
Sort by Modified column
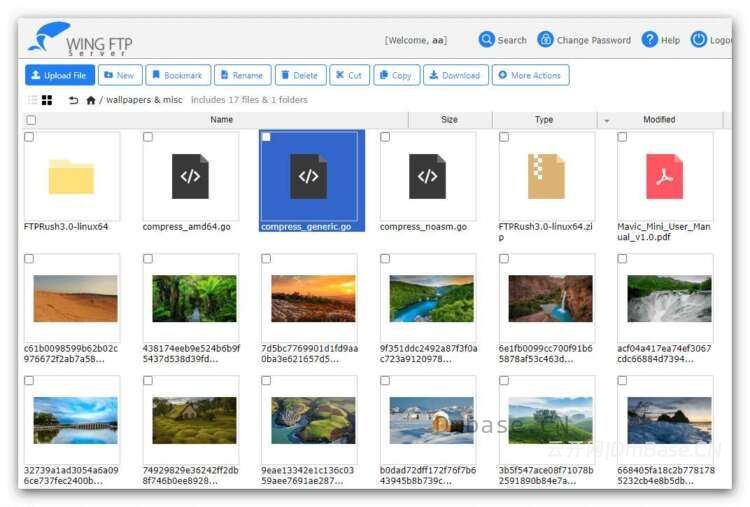659,120
